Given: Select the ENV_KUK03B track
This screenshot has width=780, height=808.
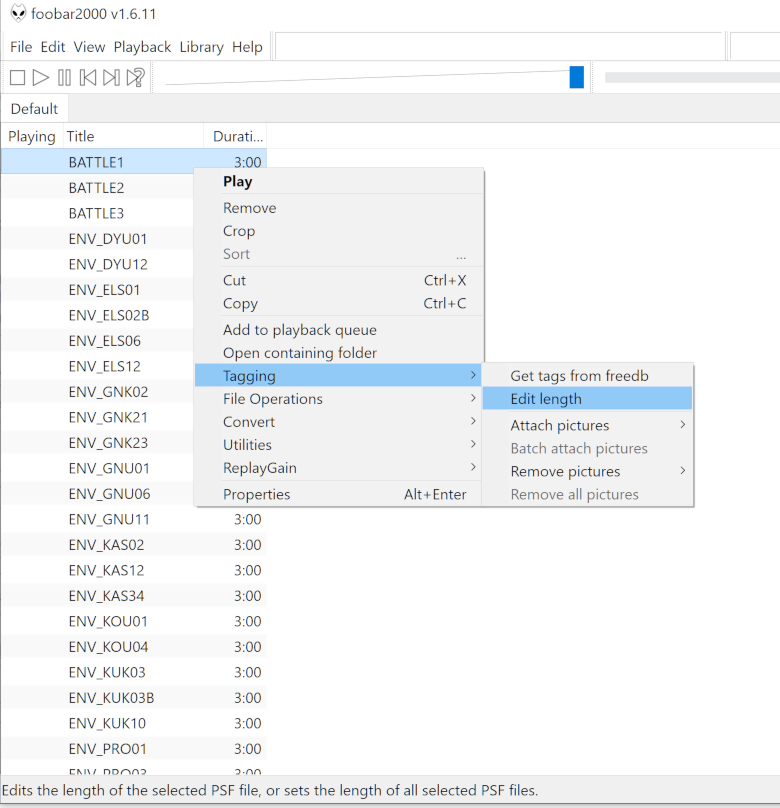Looking at the screenshot, I should pos(134,698).
